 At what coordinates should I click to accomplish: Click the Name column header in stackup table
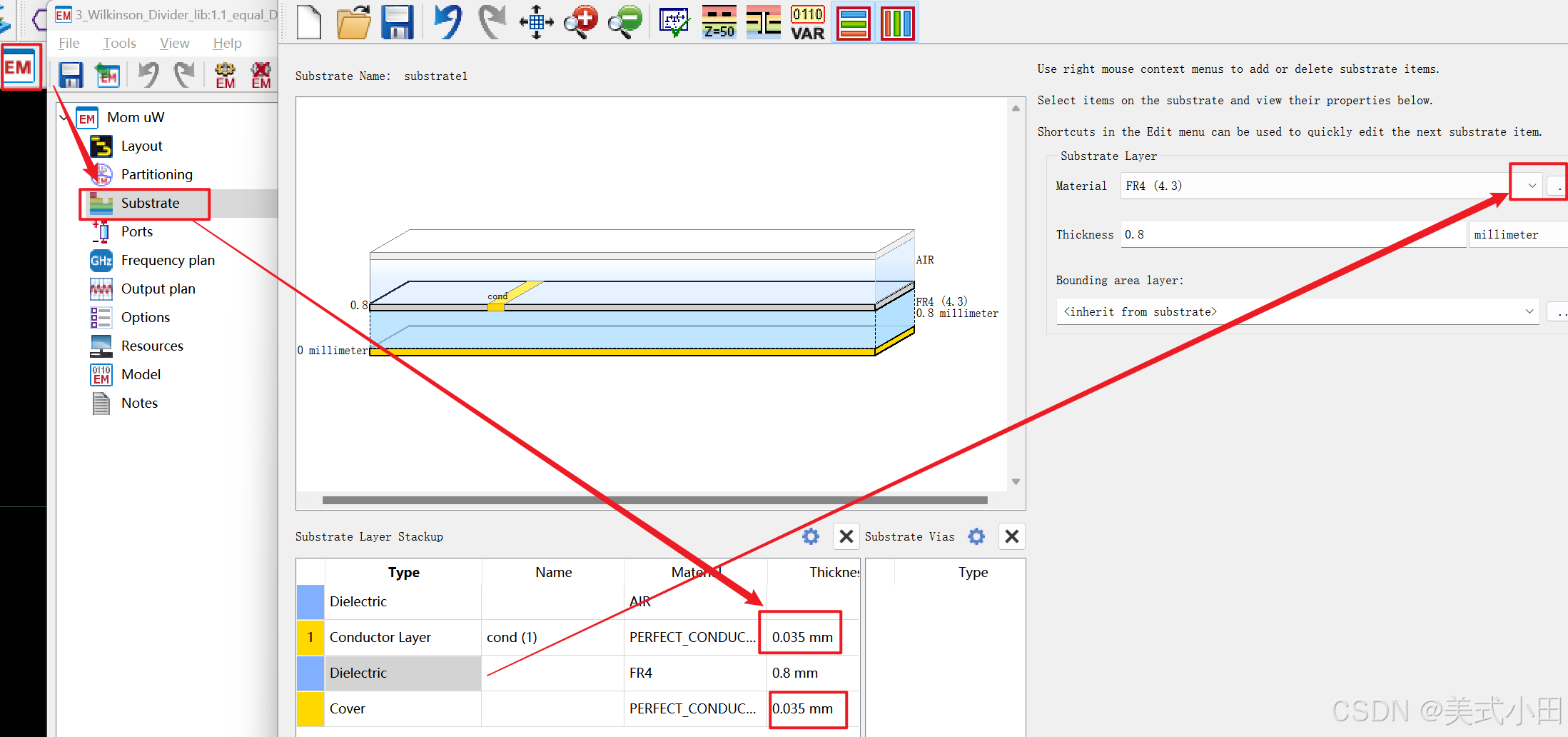click(553, 572)
